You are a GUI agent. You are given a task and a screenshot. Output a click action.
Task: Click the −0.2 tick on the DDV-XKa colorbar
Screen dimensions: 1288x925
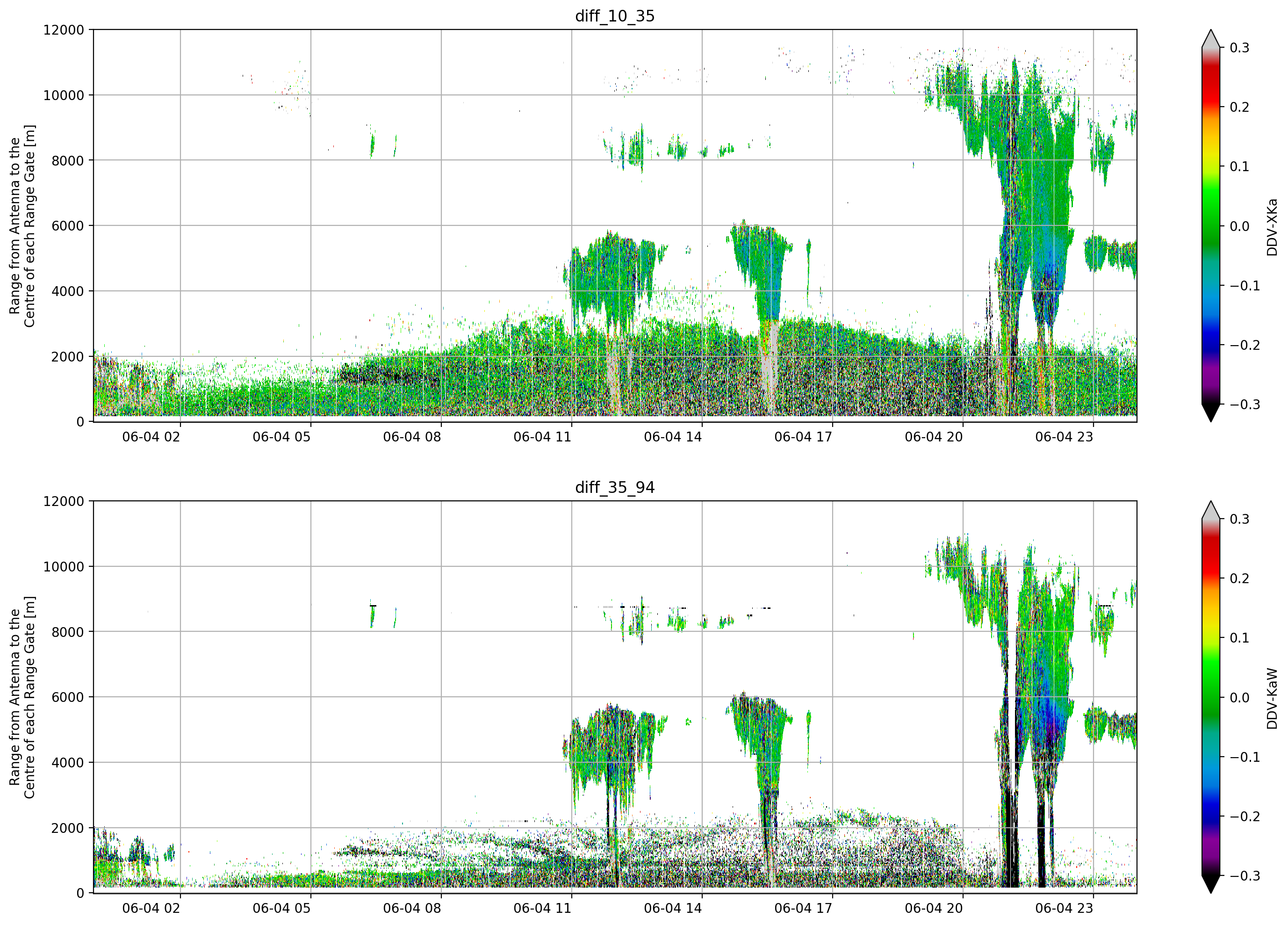click(x=1245, y=345)
